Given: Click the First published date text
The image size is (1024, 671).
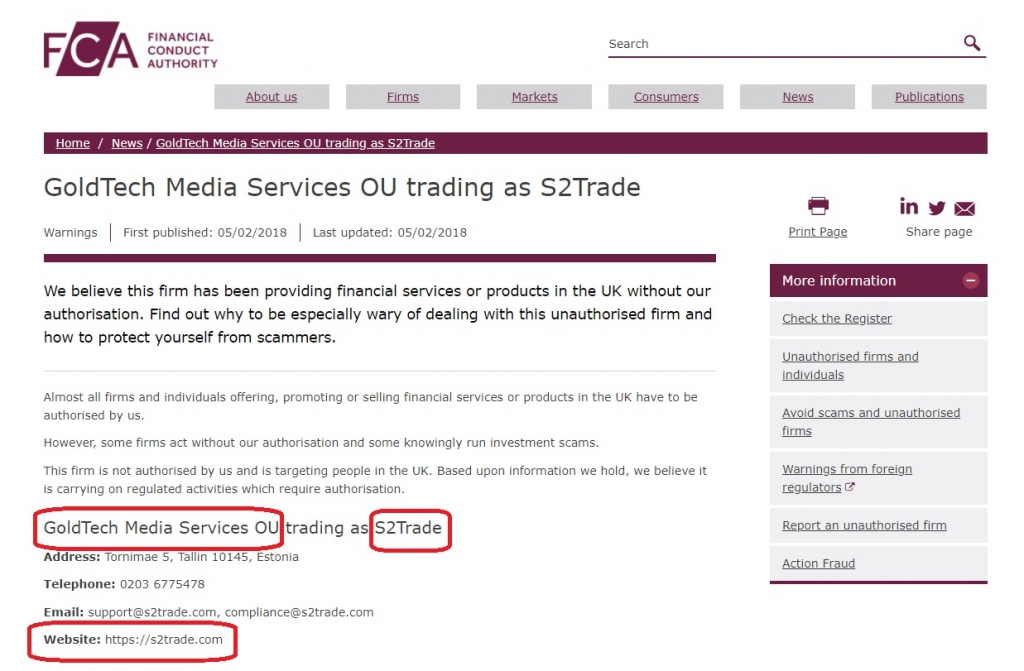Looking at the screenshot, I should tap(205, 233).
